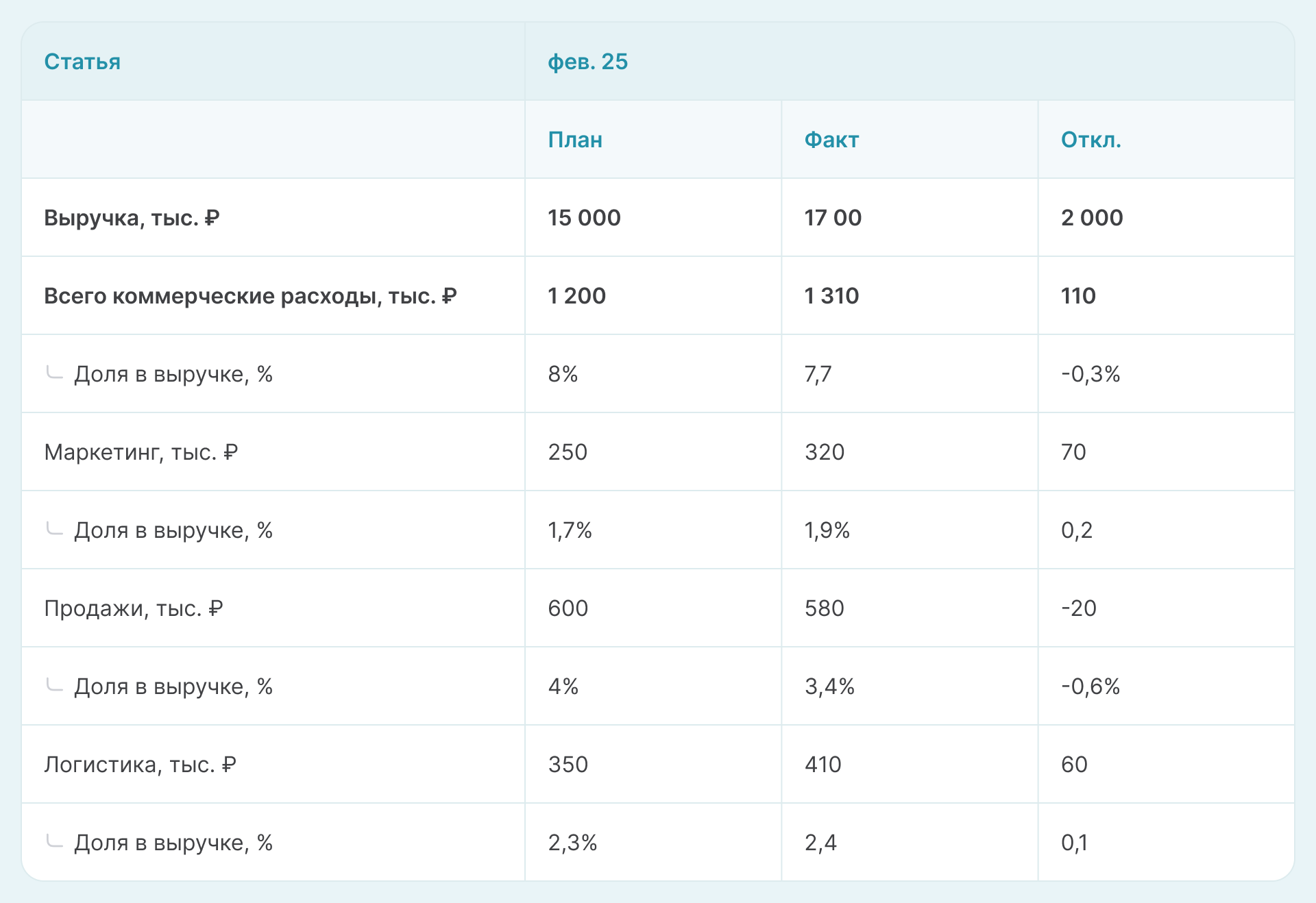Click the 1 310 fact cell
Screen dimensions: 1316x903
831,296
